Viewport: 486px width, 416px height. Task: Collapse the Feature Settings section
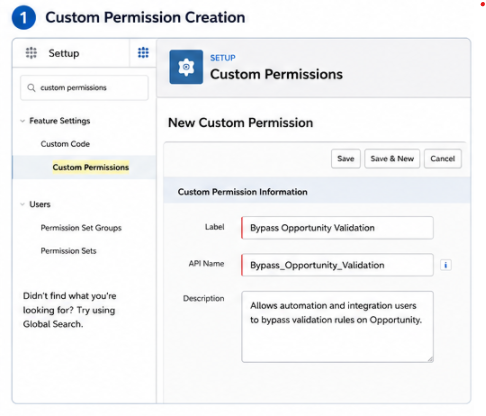22,121
